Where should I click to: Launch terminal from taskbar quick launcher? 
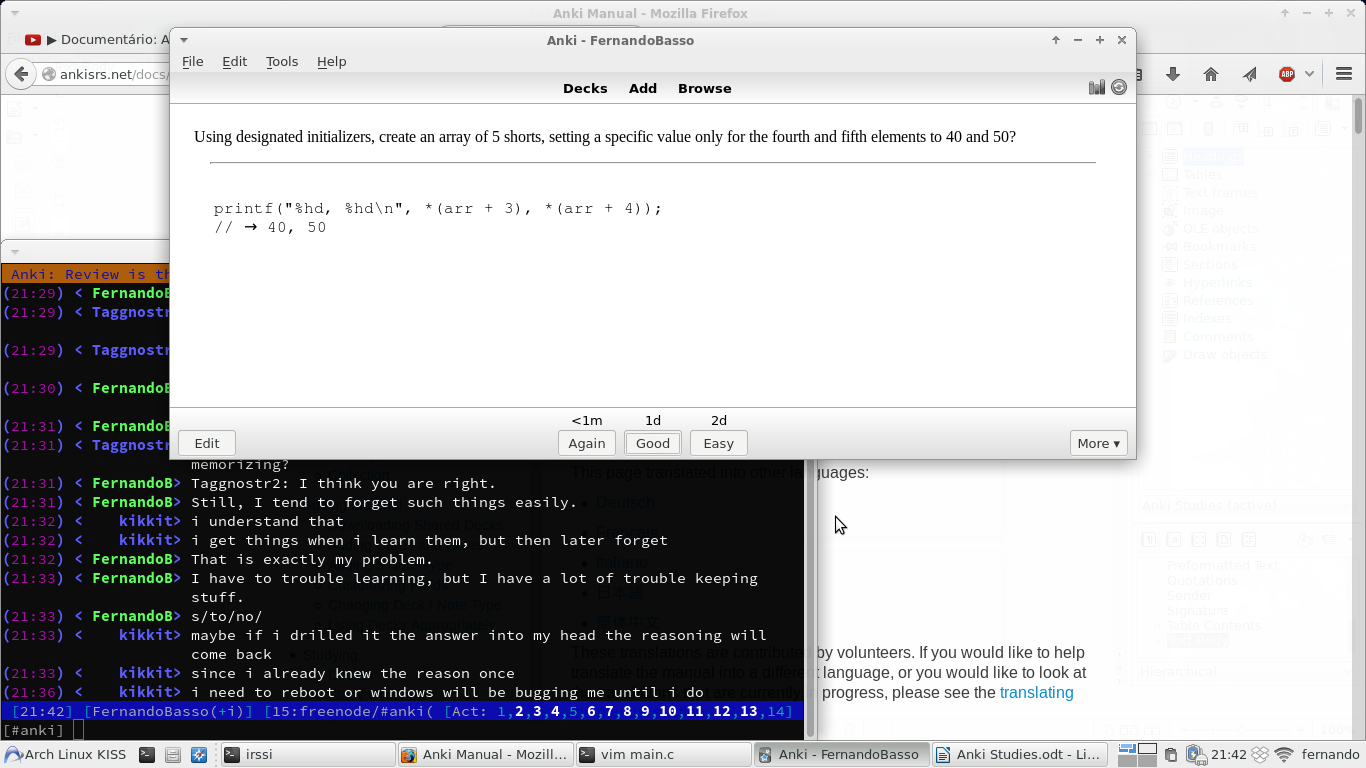coord(147,755)
